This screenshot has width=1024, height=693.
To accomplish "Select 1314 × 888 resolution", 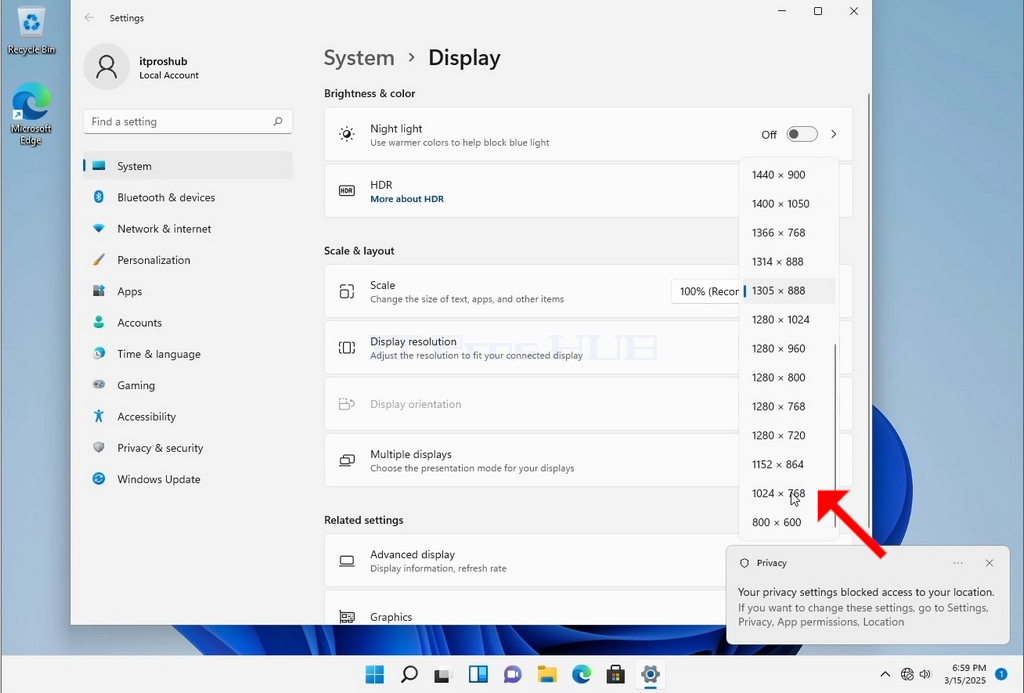I will click(x=789, y=261).
